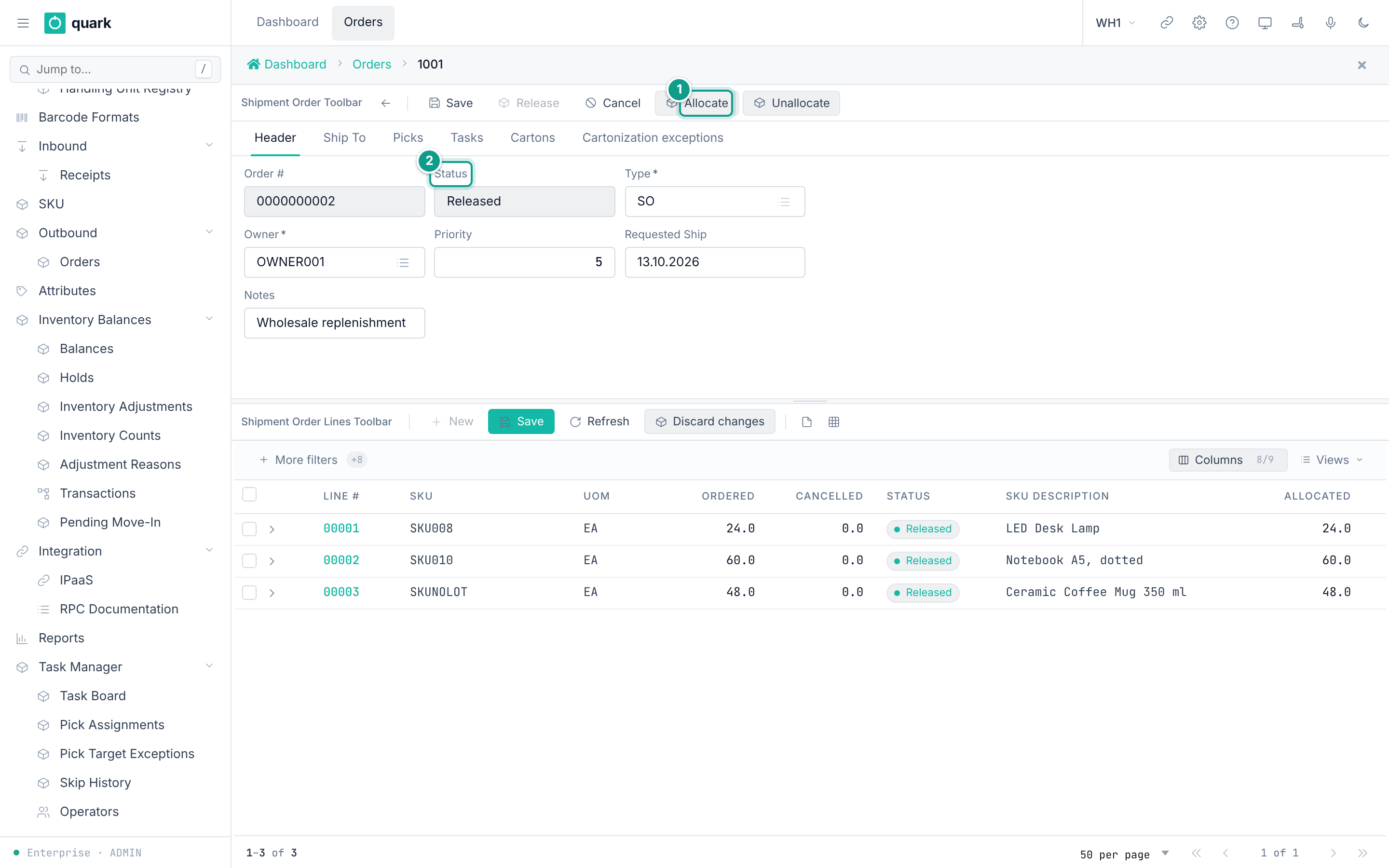Click the page export icon in the lines toolbar
The width and height of the screenshot is (1389, 868).
point(806,422)
